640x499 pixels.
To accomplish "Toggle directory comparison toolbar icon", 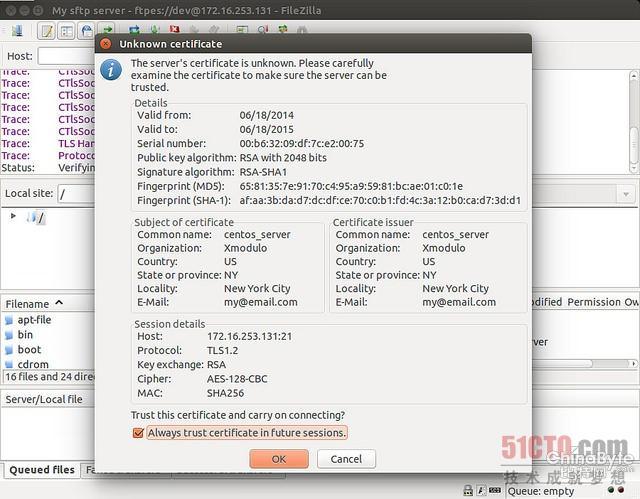I will [263, 29].
